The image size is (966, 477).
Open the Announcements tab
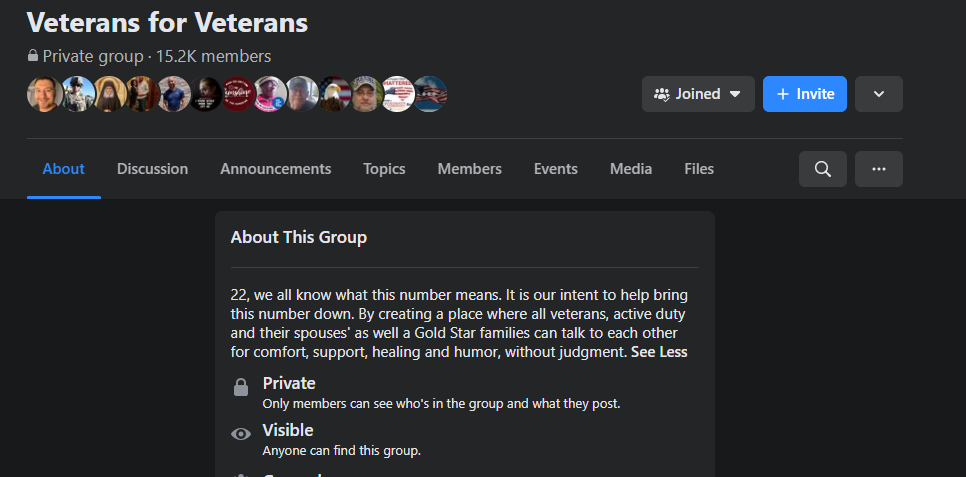[275, 169]
